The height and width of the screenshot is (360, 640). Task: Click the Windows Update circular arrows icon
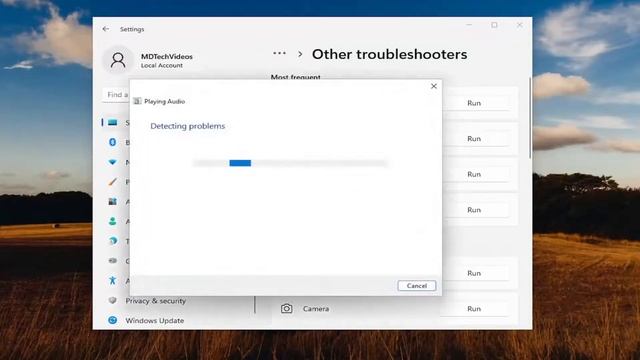113,320
